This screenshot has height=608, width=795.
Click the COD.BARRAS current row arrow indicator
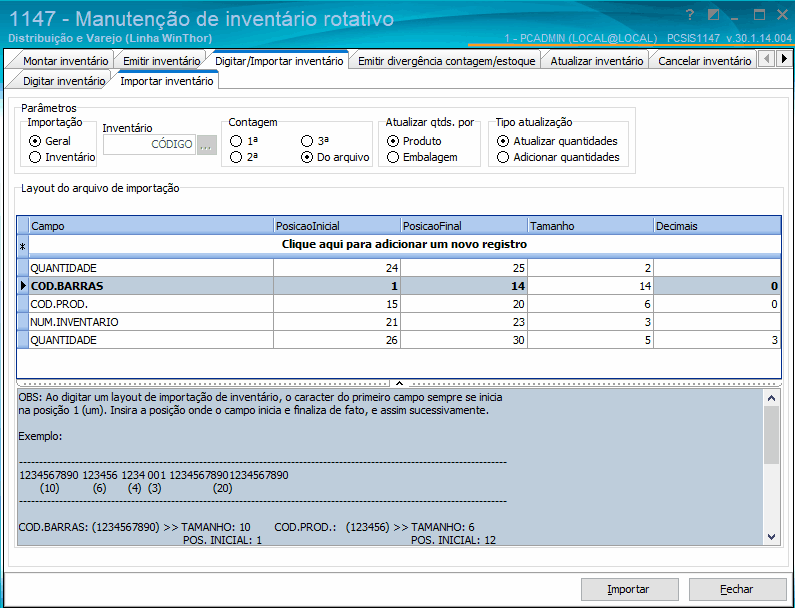coord(23,286)
